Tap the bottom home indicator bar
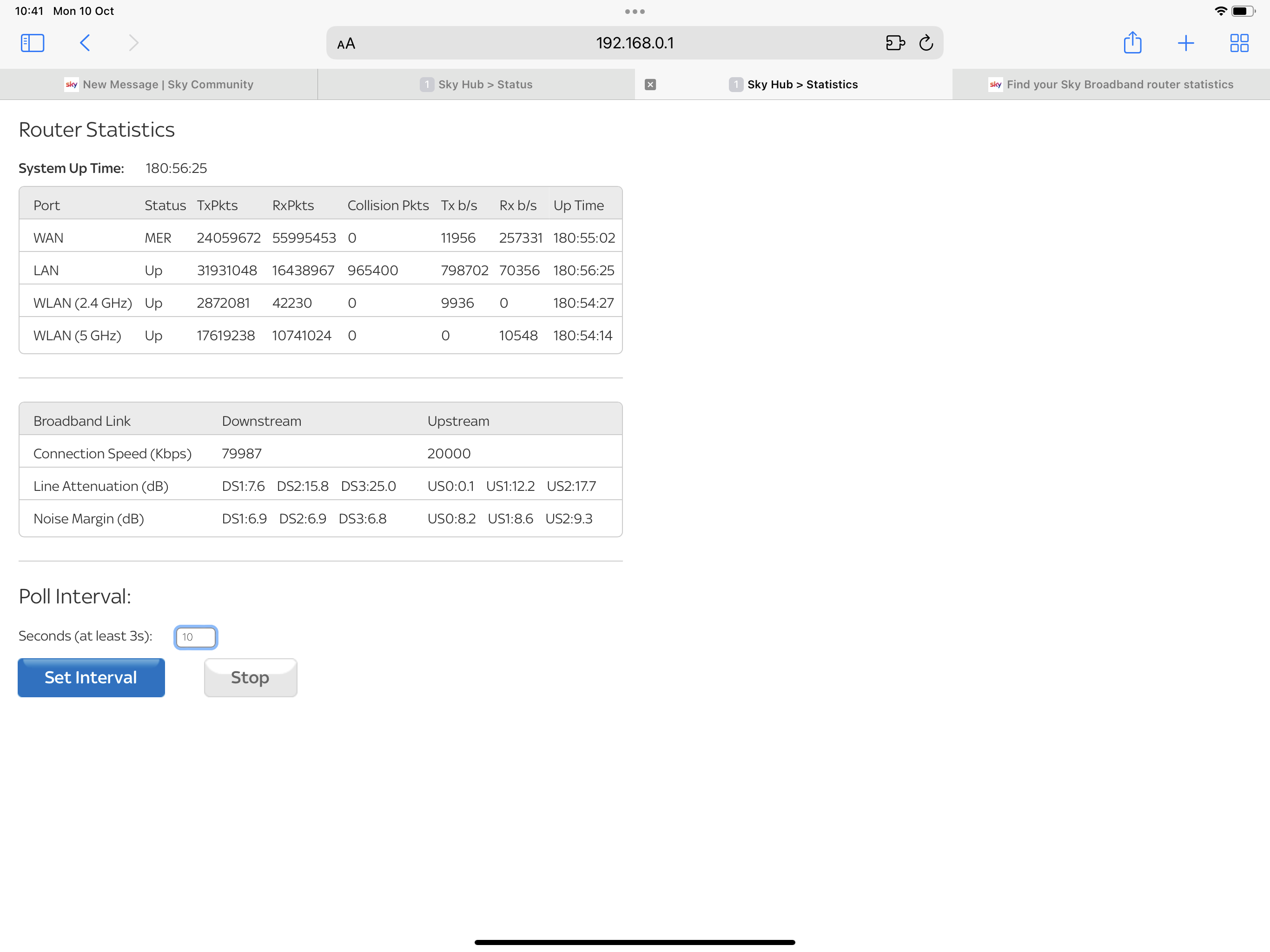 pos(635,942)
